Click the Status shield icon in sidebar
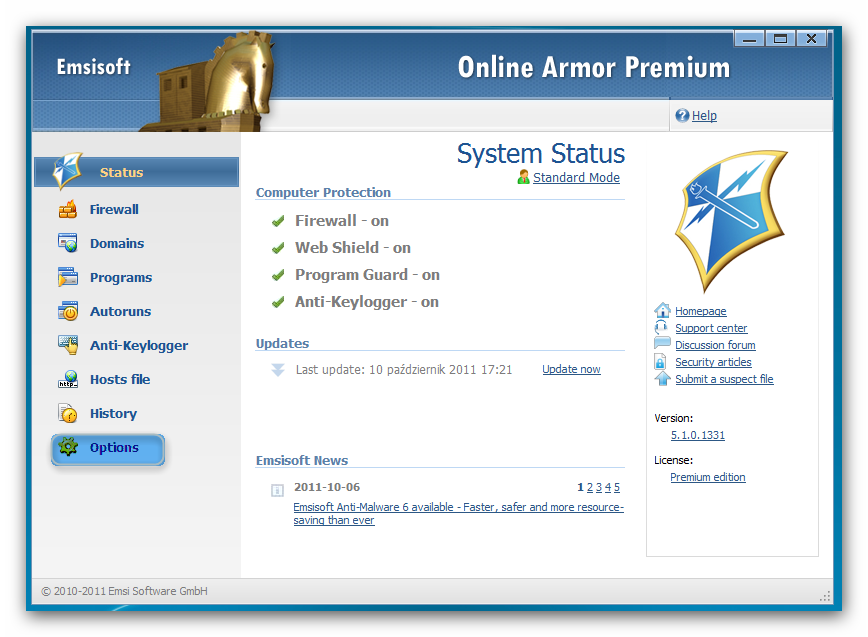The image size is (868, 637). click(68, 171)
